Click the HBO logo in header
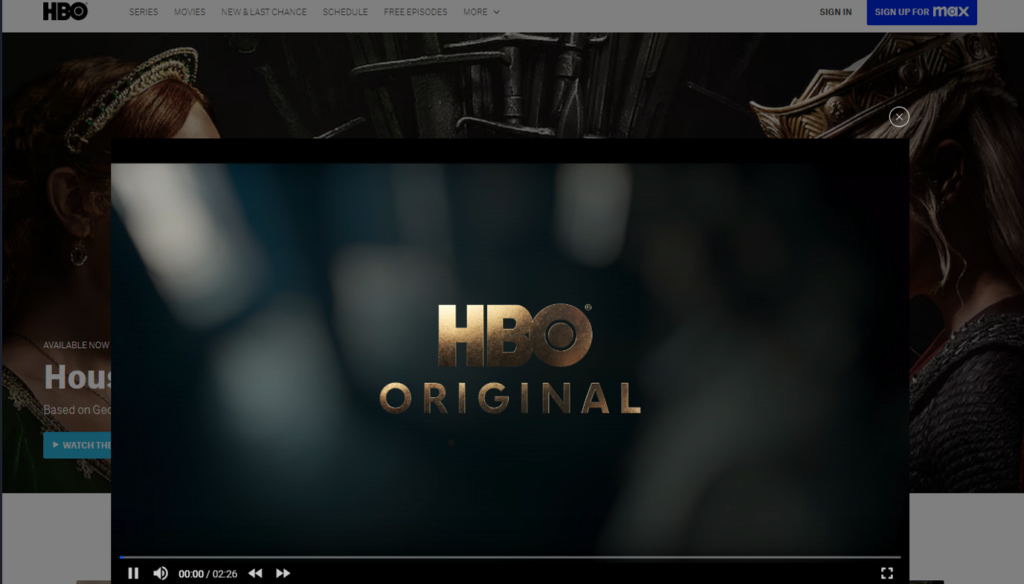This screenshot has height=584, width=1024. click(65, 12)
